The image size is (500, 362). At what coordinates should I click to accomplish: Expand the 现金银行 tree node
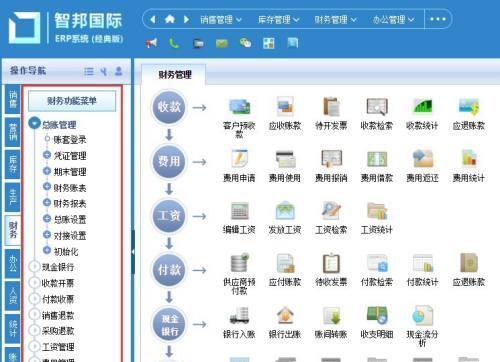34,267
